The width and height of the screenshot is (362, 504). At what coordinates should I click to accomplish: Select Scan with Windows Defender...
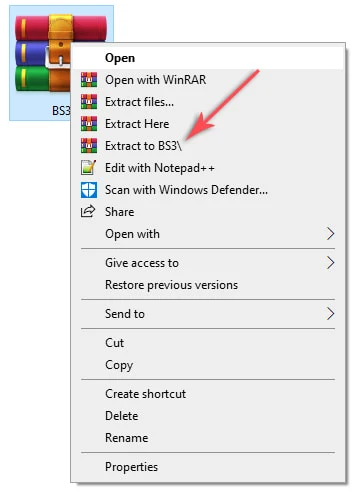(208, 190)
